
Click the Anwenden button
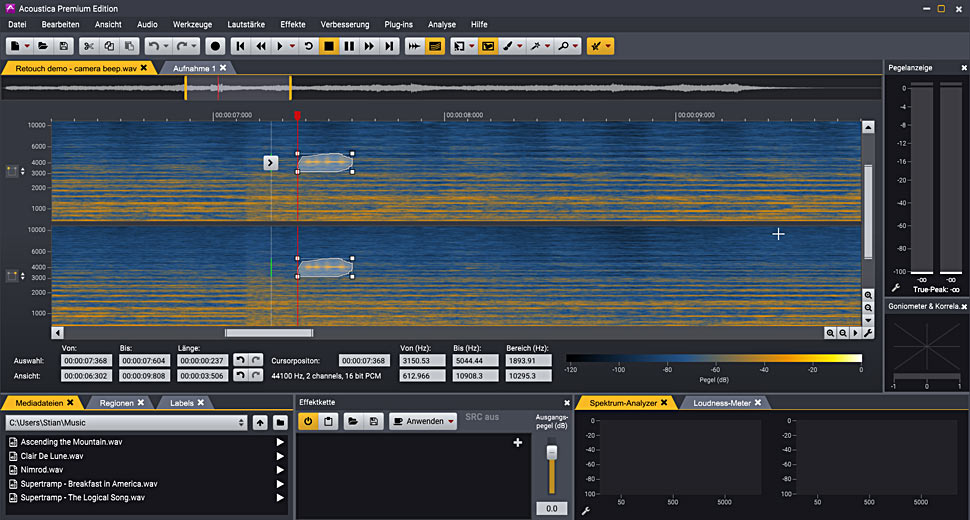419,422
